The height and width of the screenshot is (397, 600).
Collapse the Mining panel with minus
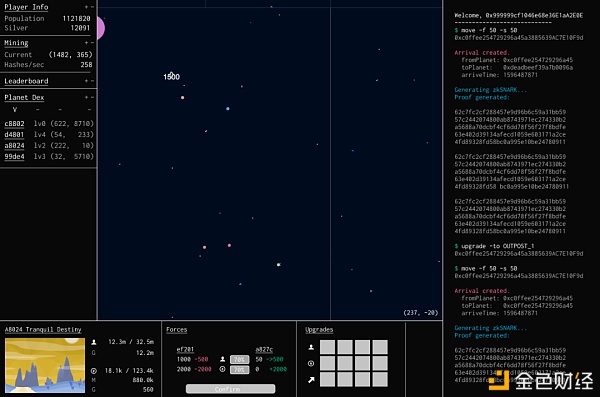(x=92, y=42)
